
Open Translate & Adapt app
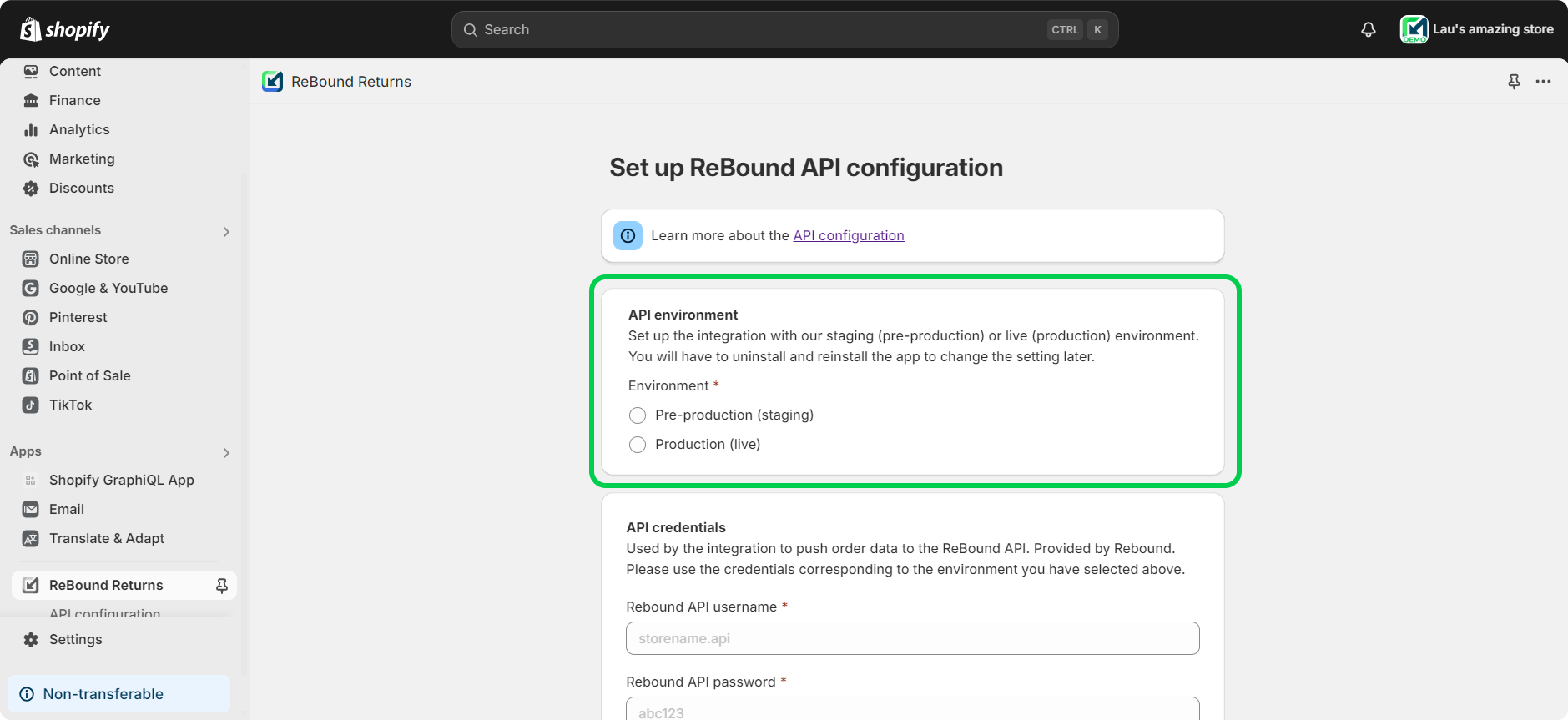point(107,538)
